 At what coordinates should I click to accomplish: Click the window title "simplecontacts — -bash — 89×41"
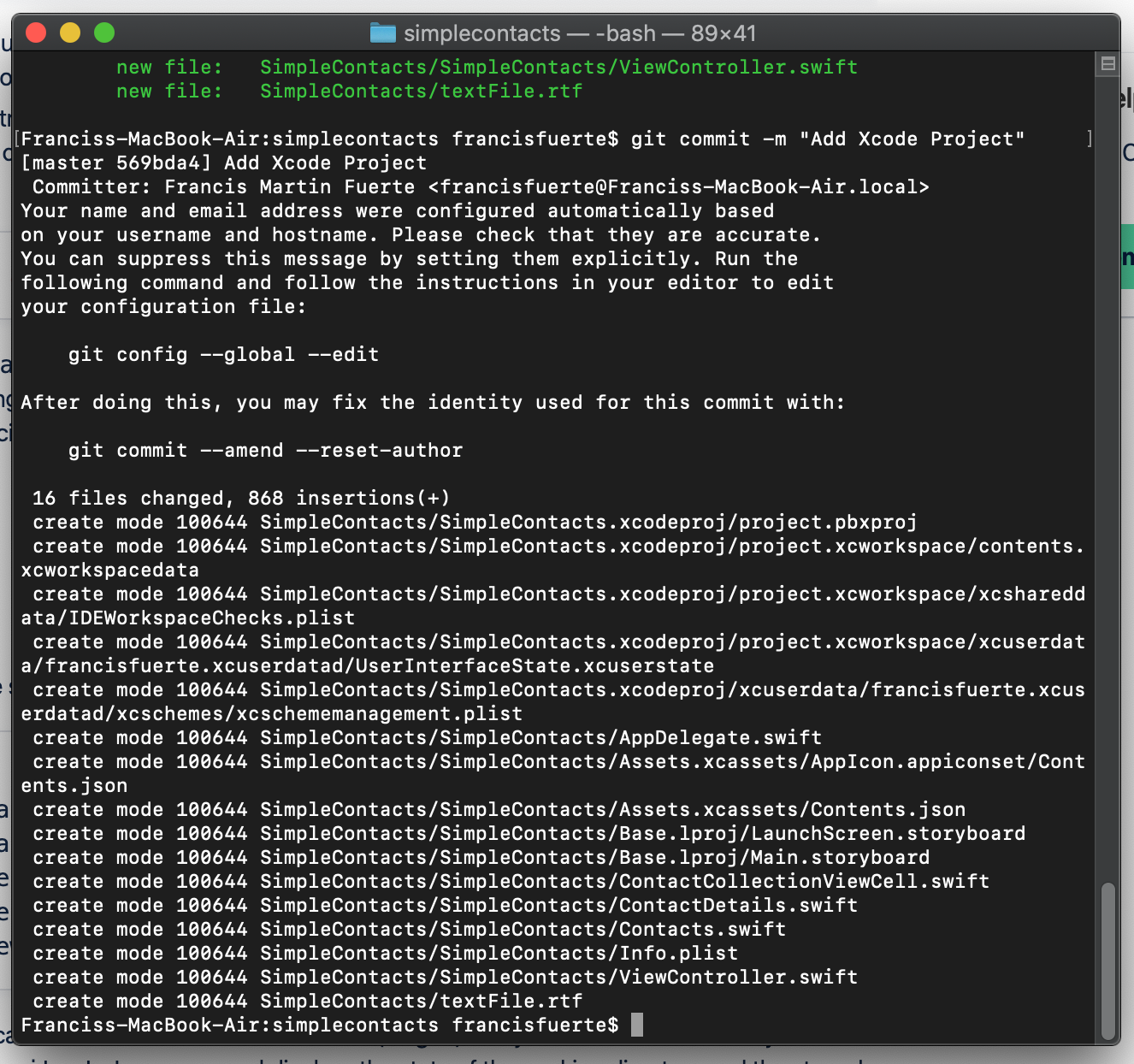point(580,33)
